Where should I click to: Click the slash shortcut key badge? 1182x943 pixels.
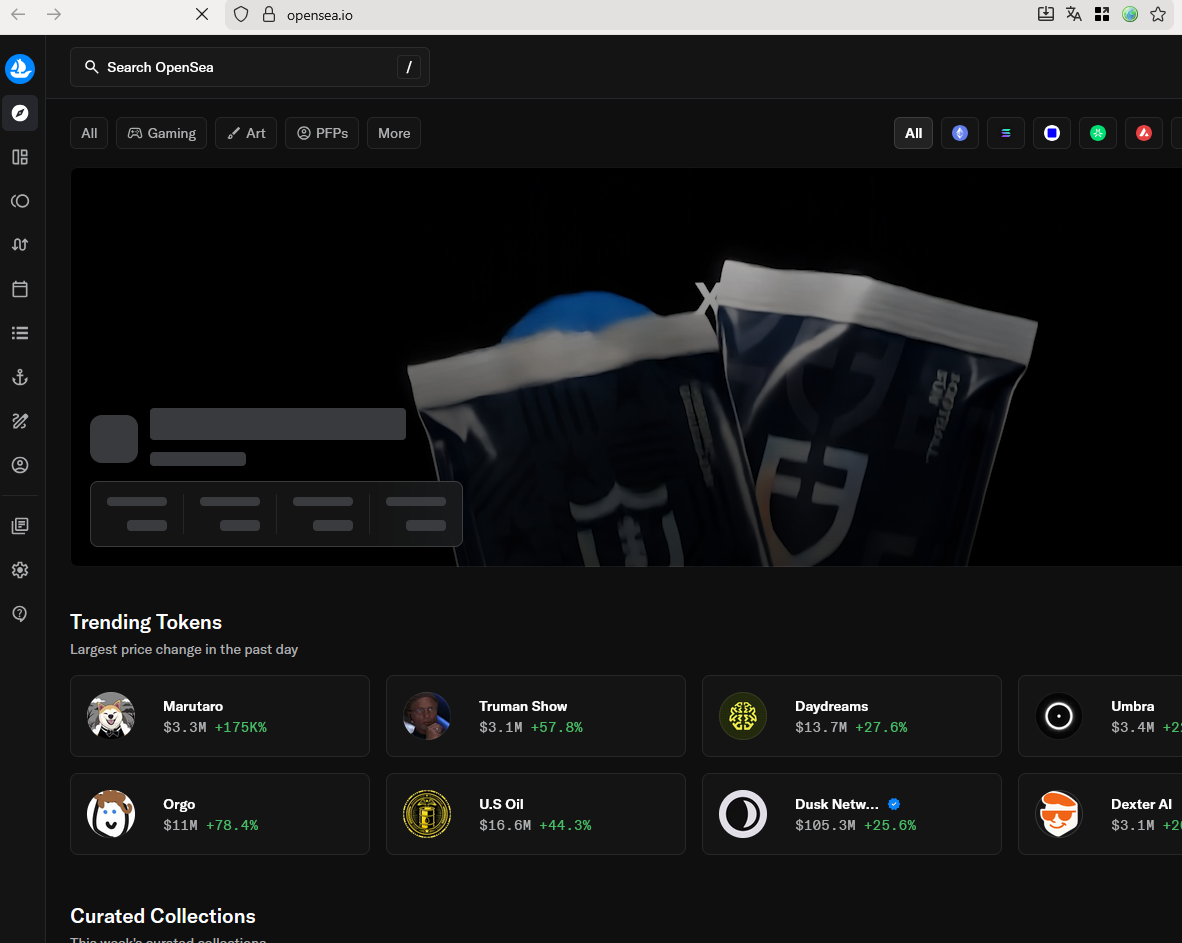409,67
